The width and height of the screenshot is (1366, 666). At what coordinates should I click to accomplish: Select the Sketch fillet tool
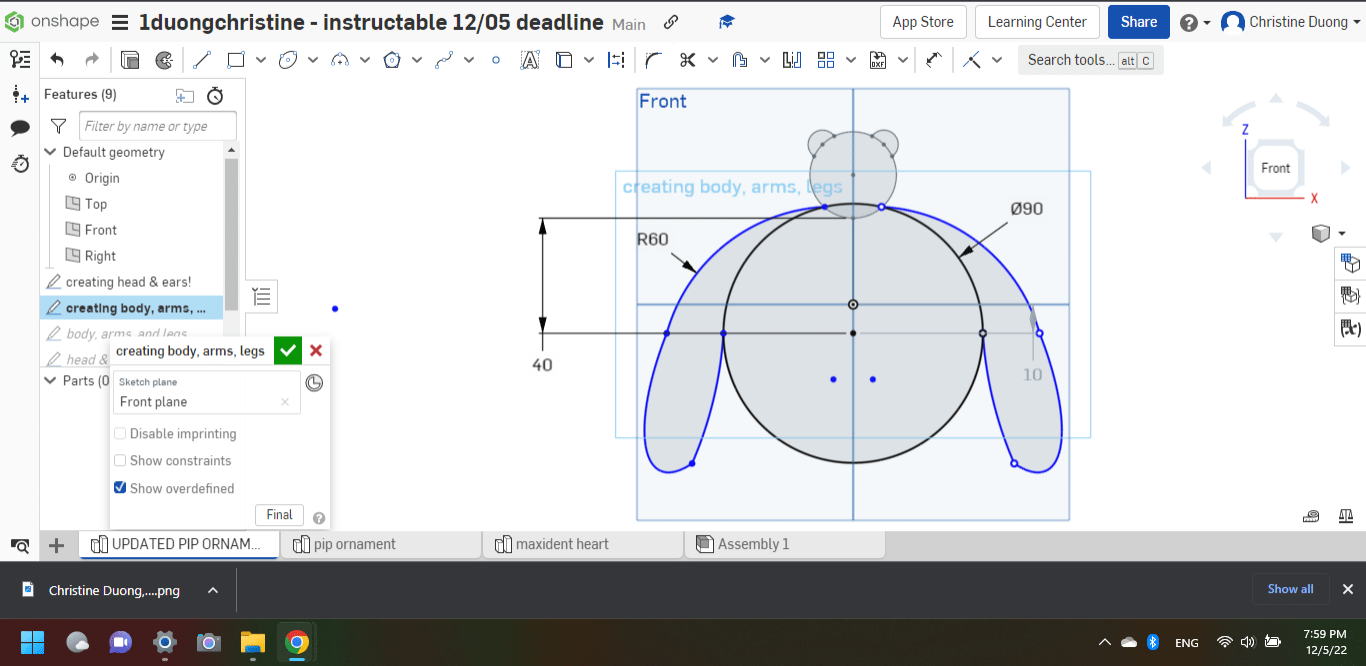click(654, 60)
